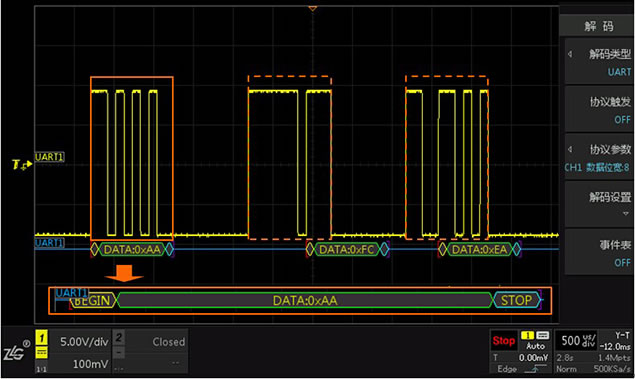Click the yellow UART1 waveform label
Viewport: 635px width, 379px height.
49,157
